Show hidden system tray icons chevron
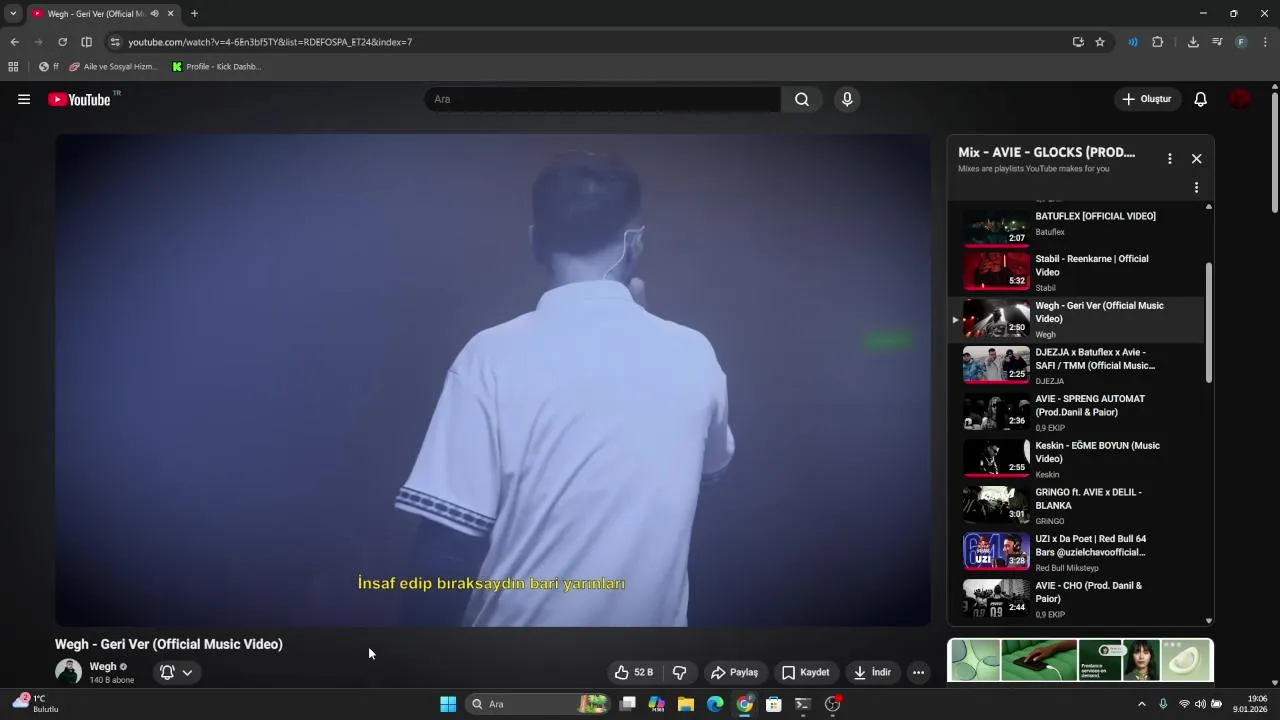1280x720 pixels. point(1142,704)
